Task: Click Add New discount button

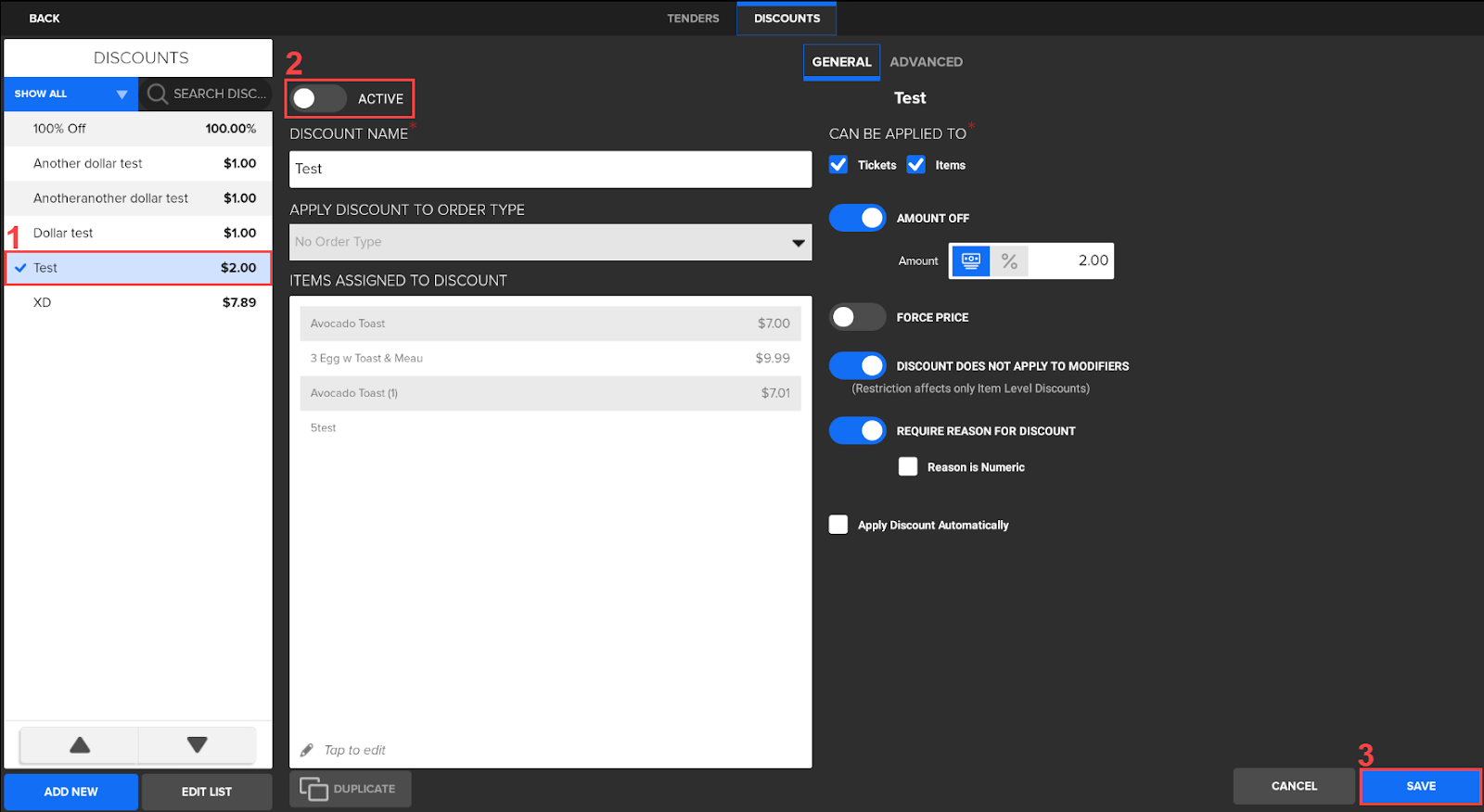Action: tap(70, 792)
